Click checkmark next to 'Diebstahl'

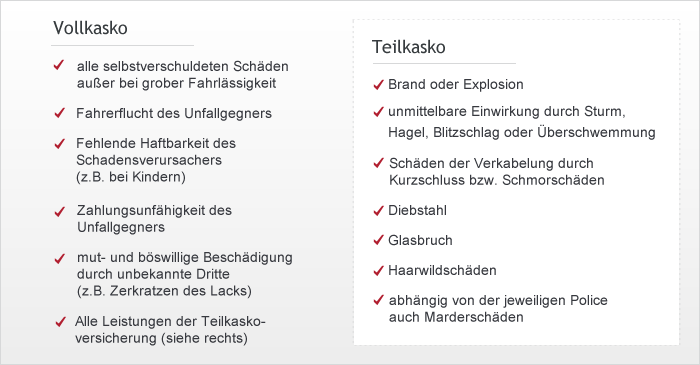click(378, 211)
